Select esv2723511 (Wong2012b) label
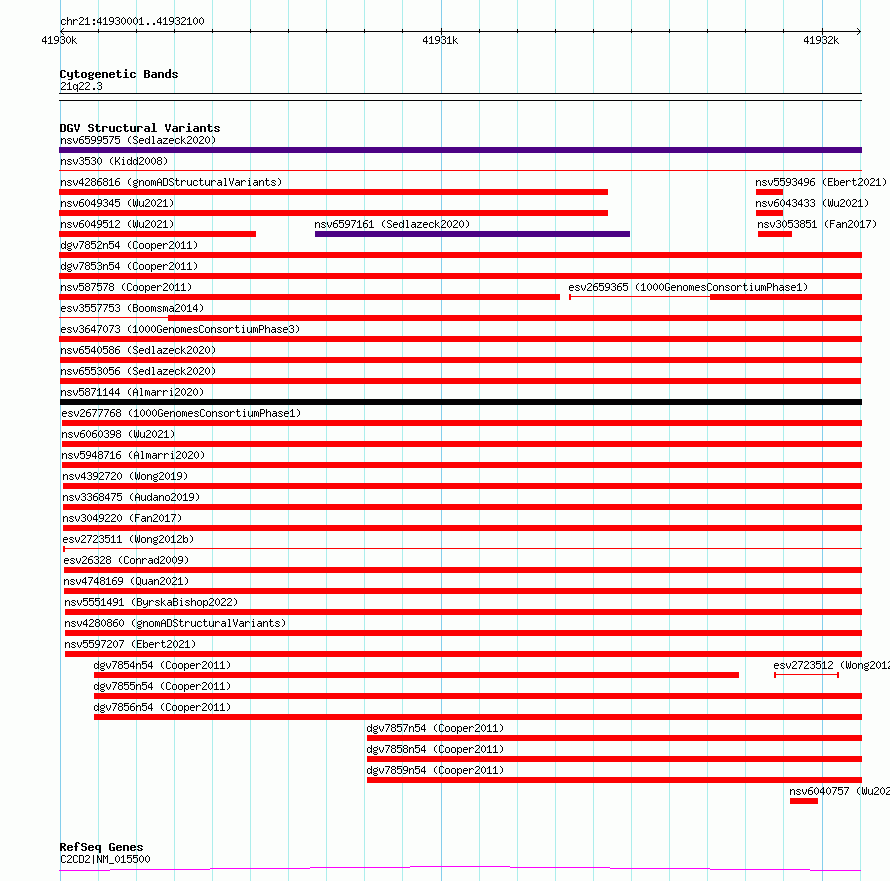The width and height of the screenshot is (890, 881). click(x=128, y=539)
